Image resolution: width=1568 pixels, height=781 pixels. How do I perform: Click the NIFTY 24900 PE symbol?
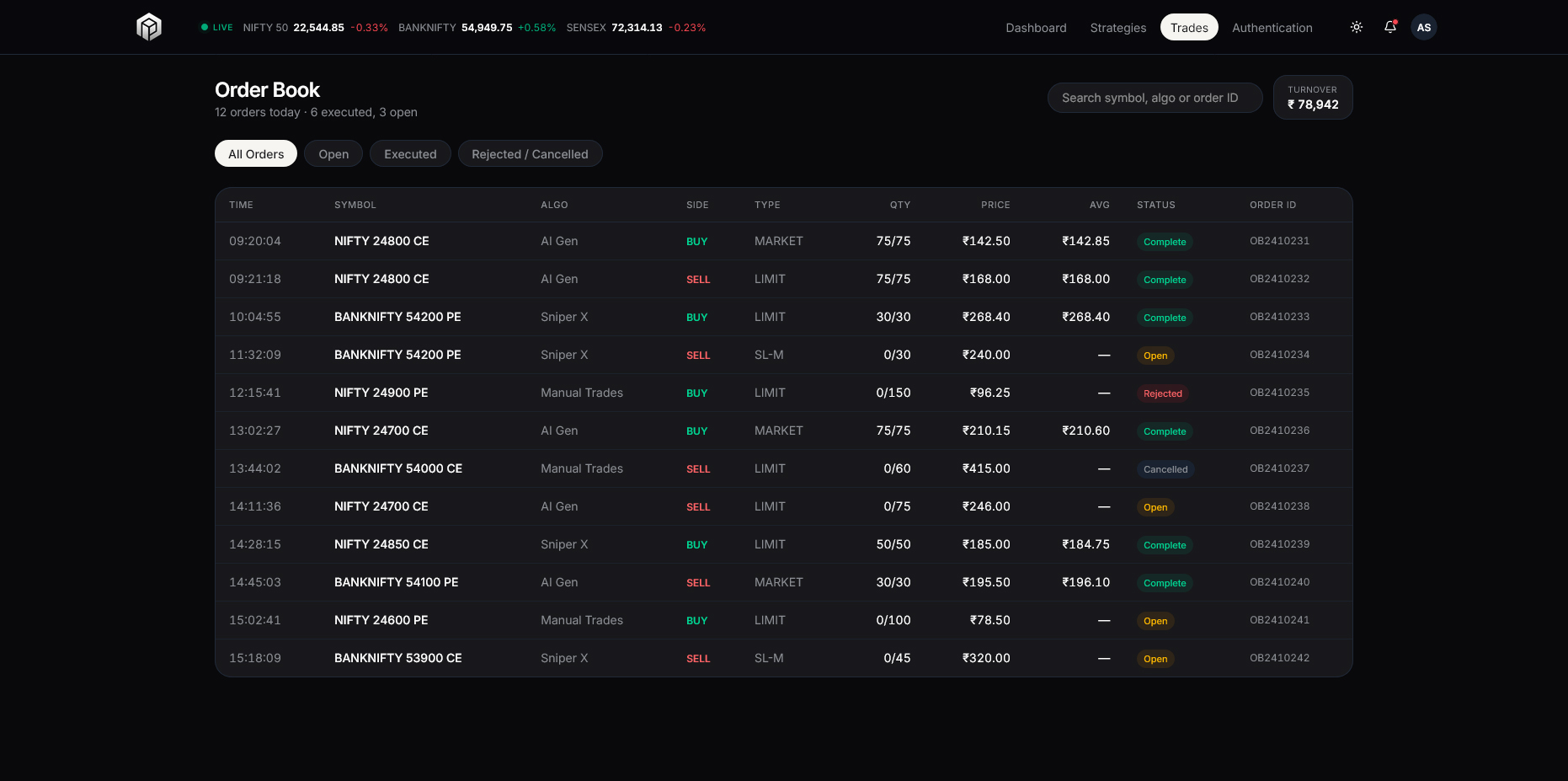pos(381,393)
